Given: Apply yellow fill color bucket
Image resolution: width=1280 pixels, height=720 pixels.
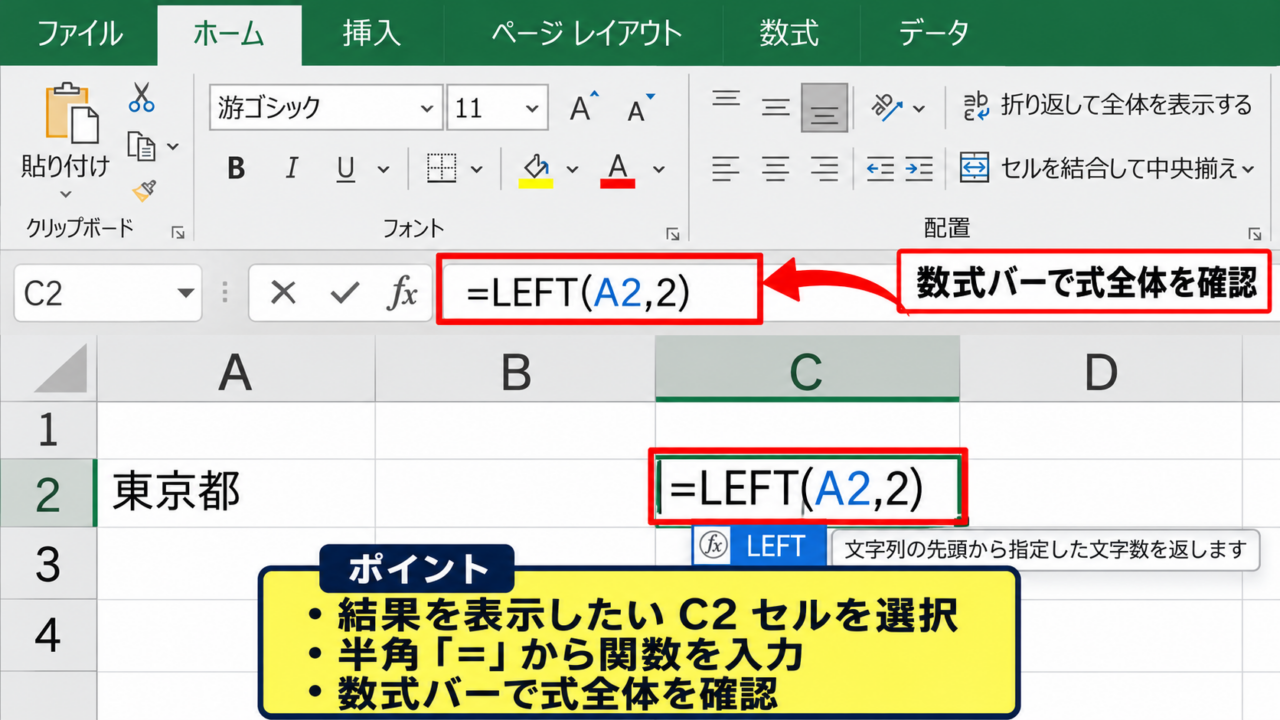Looking at the screenshot, I should click(x=536, y=169).
